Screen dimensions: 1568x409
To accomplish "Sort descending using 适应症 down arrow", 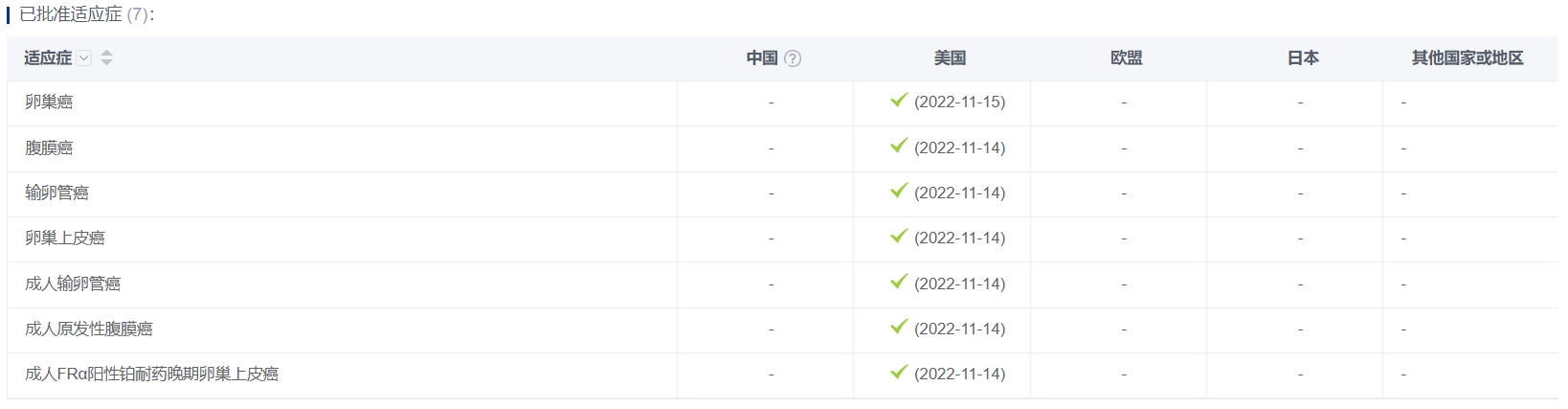I will click(106, 62).
